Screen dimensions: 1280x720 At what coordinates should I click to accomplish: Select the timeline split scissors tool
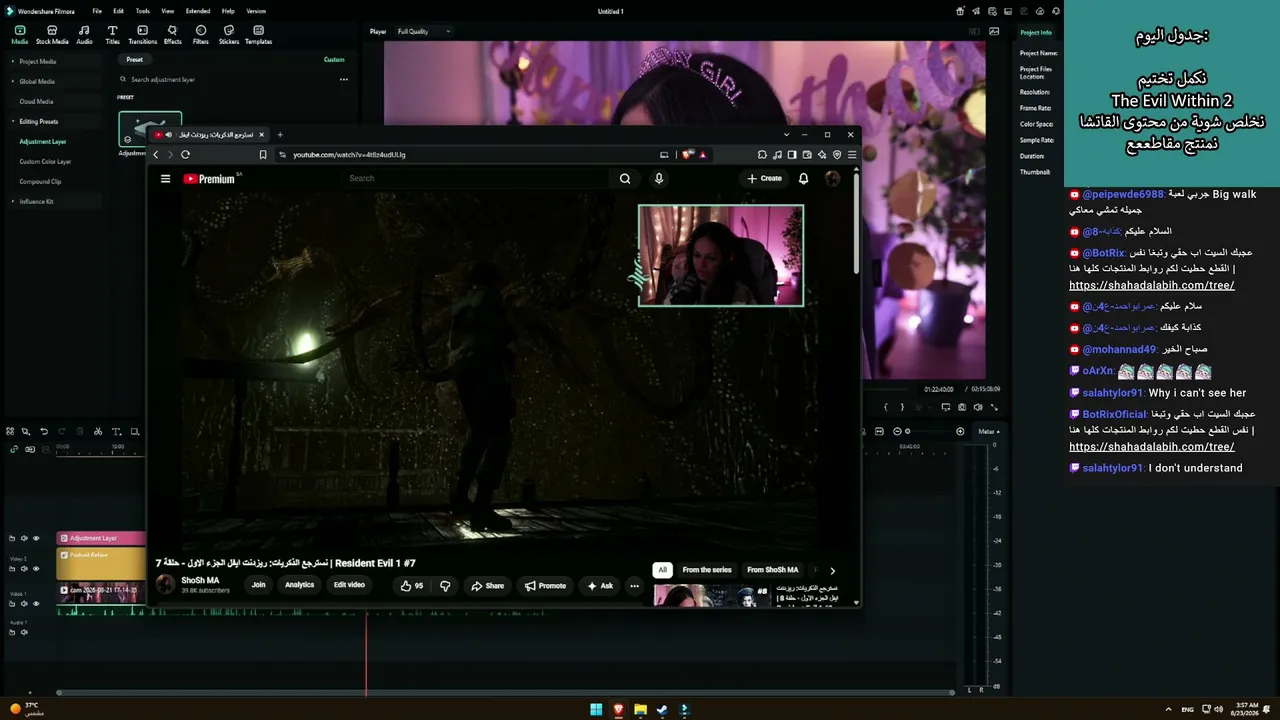click(x=98, y=432)
